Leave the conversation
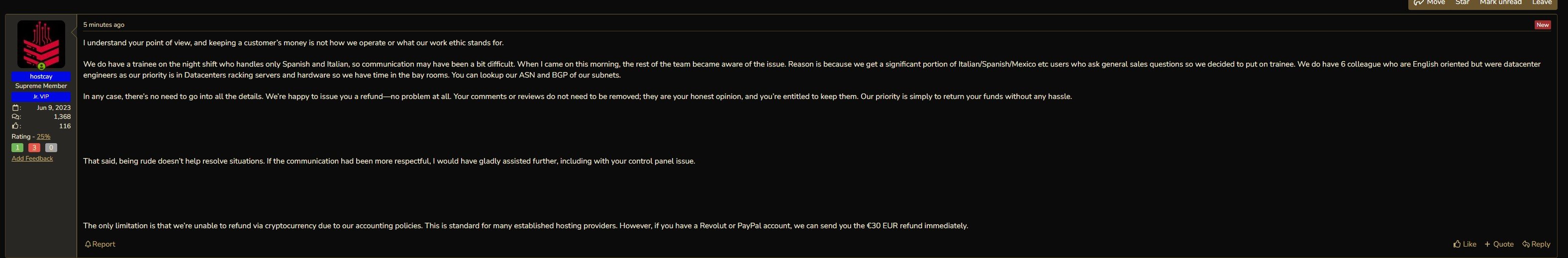The image size is (1568, 258). pos(1542,3)
